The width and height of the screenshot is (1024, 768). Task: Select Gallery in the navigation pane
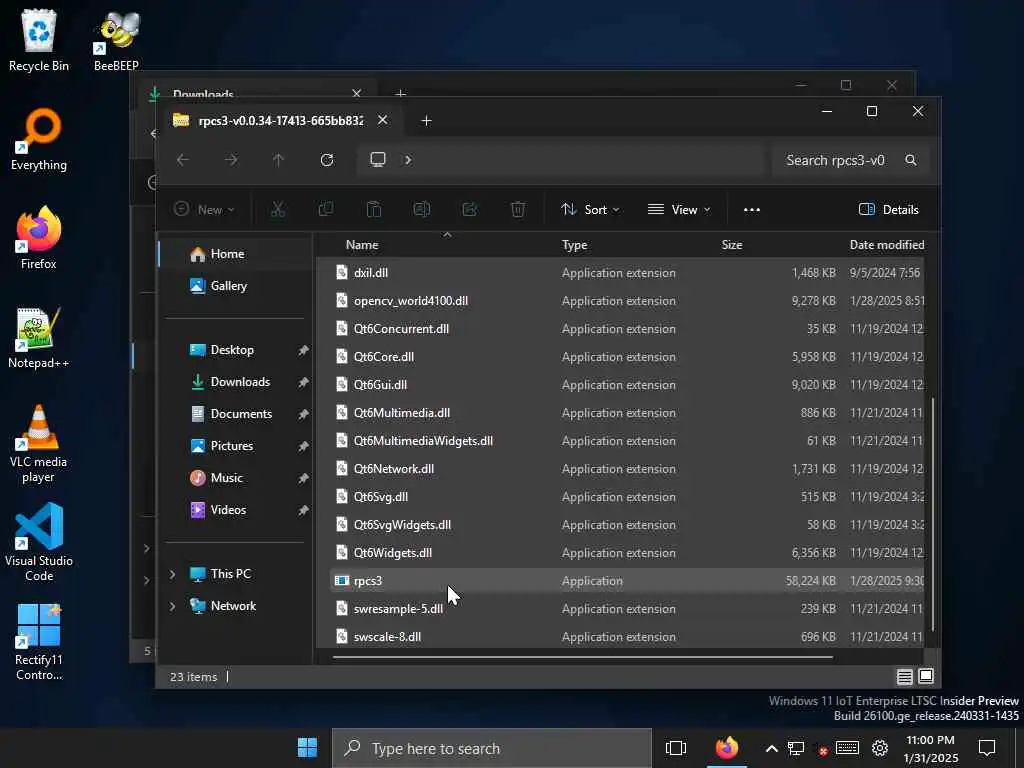coord(235,286)
